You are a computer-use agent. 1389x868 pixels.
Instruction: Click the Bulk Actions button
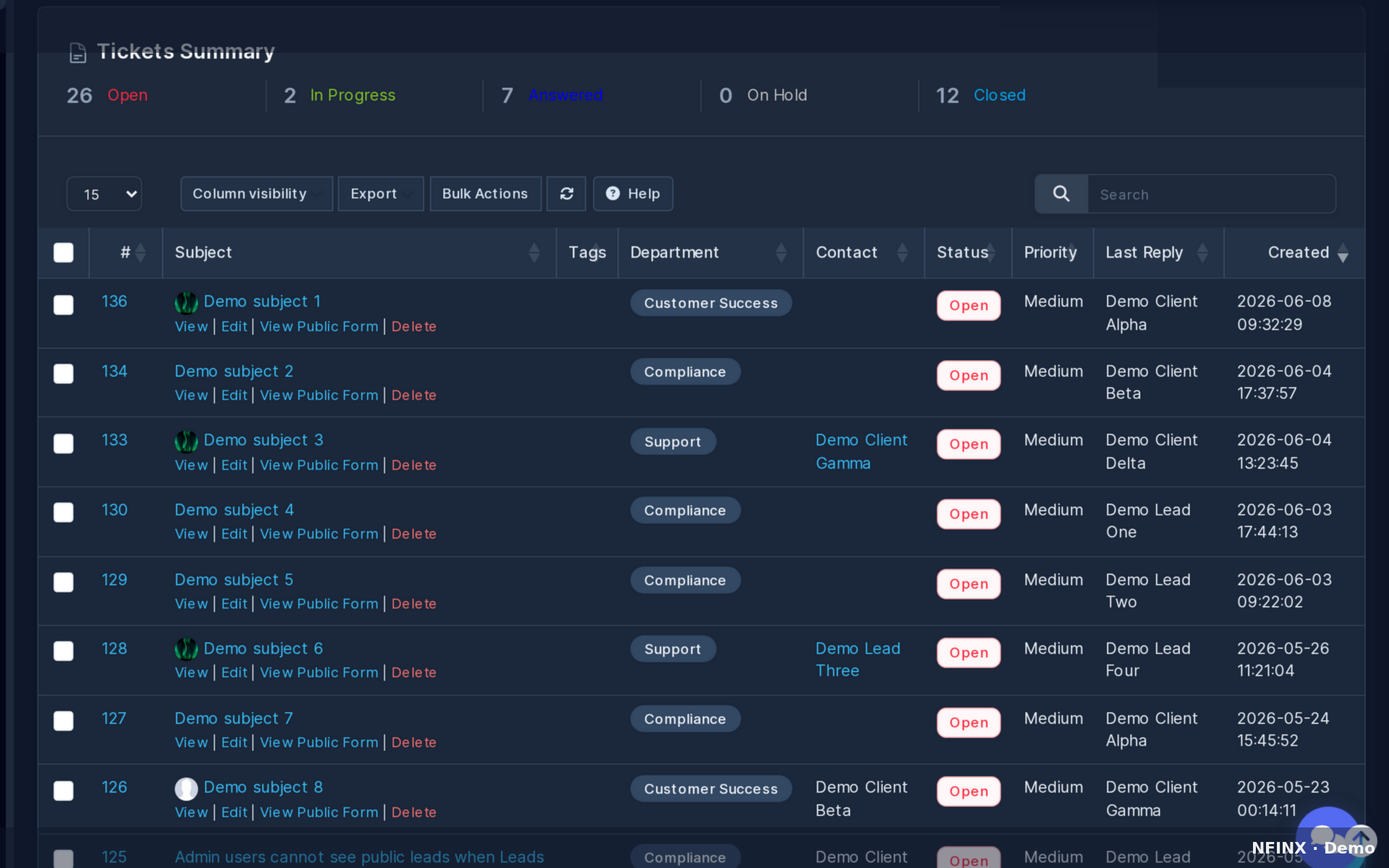pos(485,194)
